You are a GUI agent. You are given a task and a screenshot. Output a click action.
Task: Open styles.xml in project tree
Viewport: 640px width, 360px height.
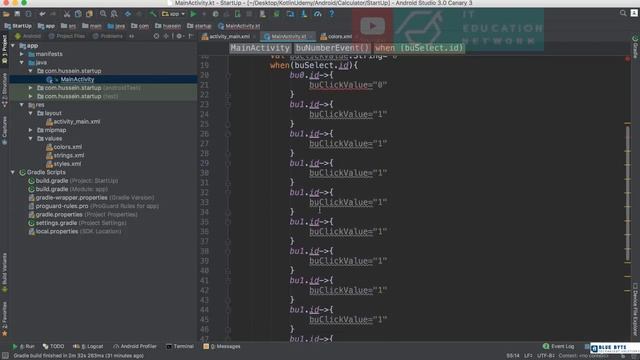tap(63, 164)
